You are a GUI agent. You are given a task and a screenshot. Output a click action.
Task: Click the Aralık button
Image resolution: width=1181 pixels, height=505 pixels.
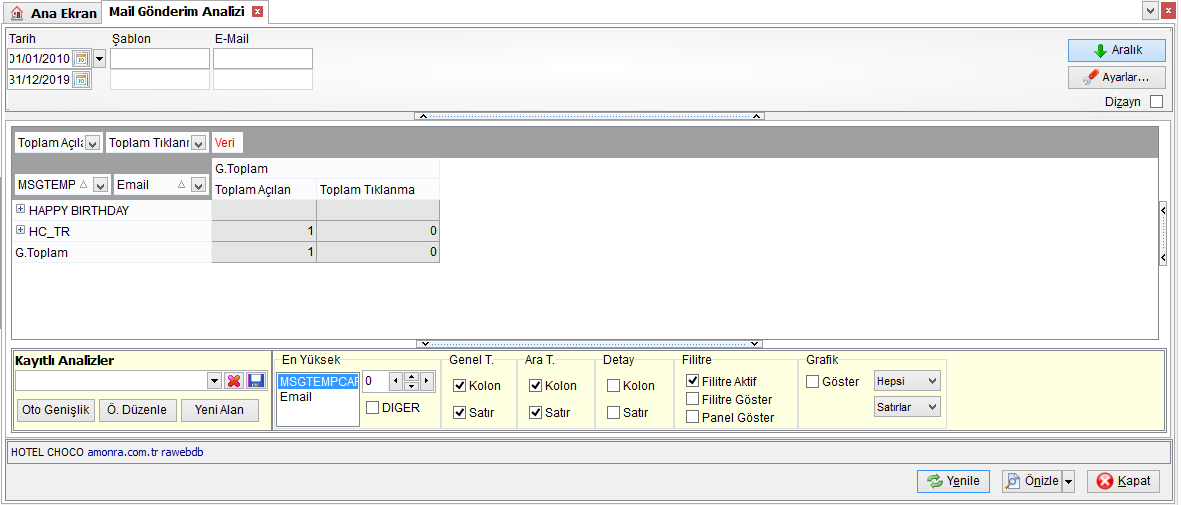pos(1116,50)
